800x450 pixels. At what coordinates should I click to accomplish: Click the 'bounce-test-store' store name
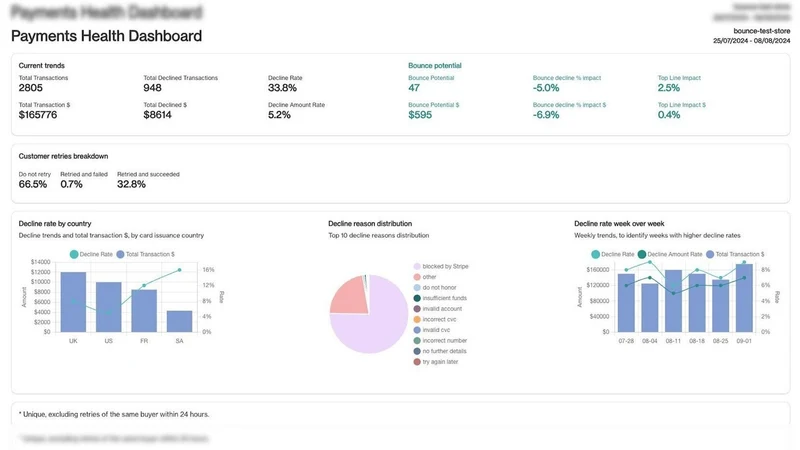pos(762,31)
